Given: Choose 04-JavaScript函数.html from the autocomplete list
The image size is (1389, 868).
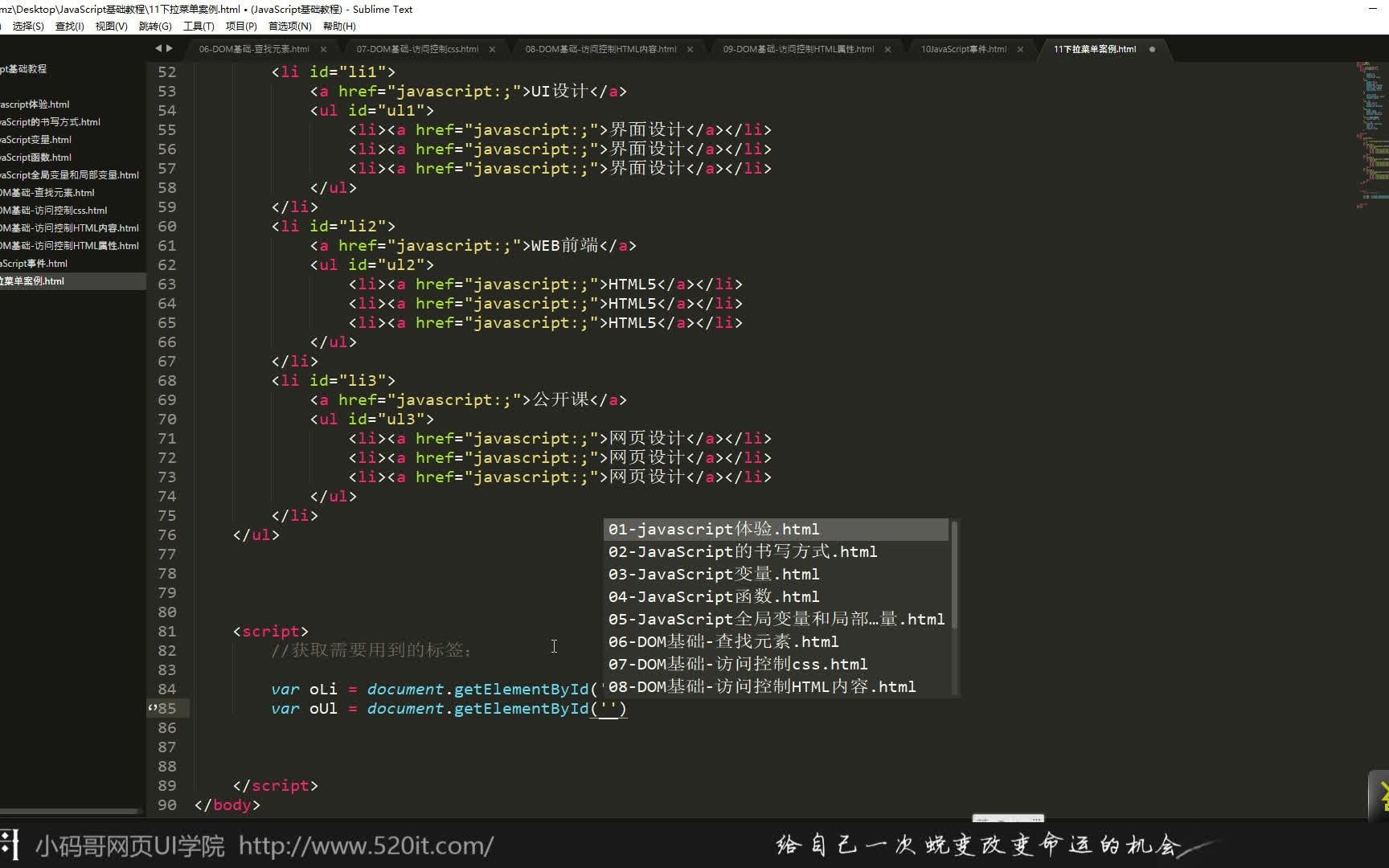Looking at the screenshot, I should click(x=776, y=597).
